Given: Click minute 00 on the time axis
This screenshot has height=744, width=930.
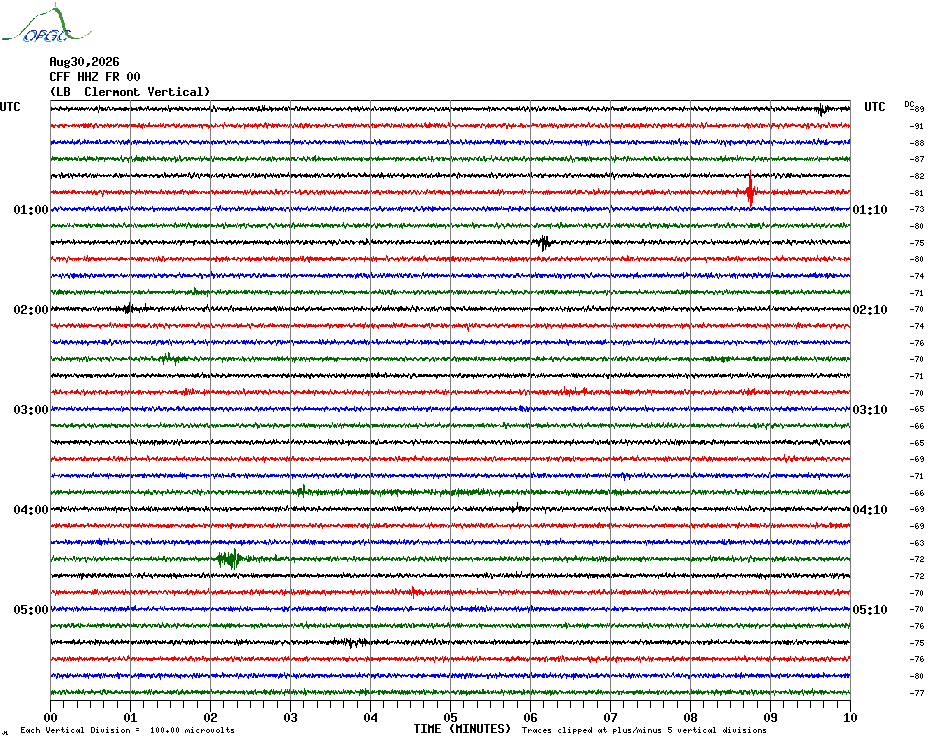Looking at the screenshot, I should pyautogui.click(x=50, y=717).
